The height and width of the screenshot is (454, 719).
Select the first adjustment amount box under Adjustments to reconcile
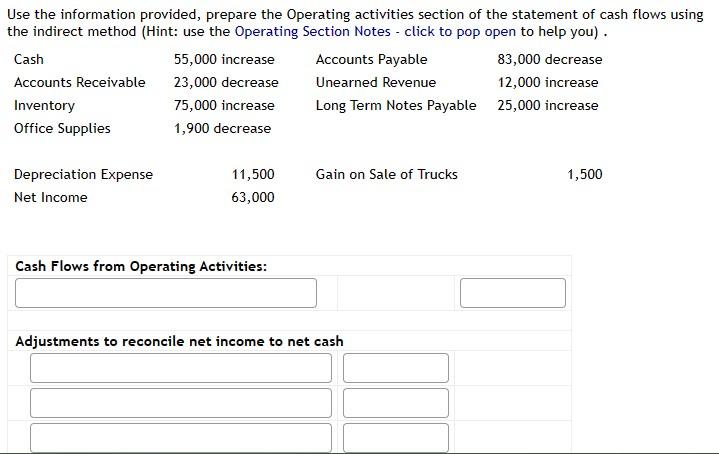tap(396, 368)
